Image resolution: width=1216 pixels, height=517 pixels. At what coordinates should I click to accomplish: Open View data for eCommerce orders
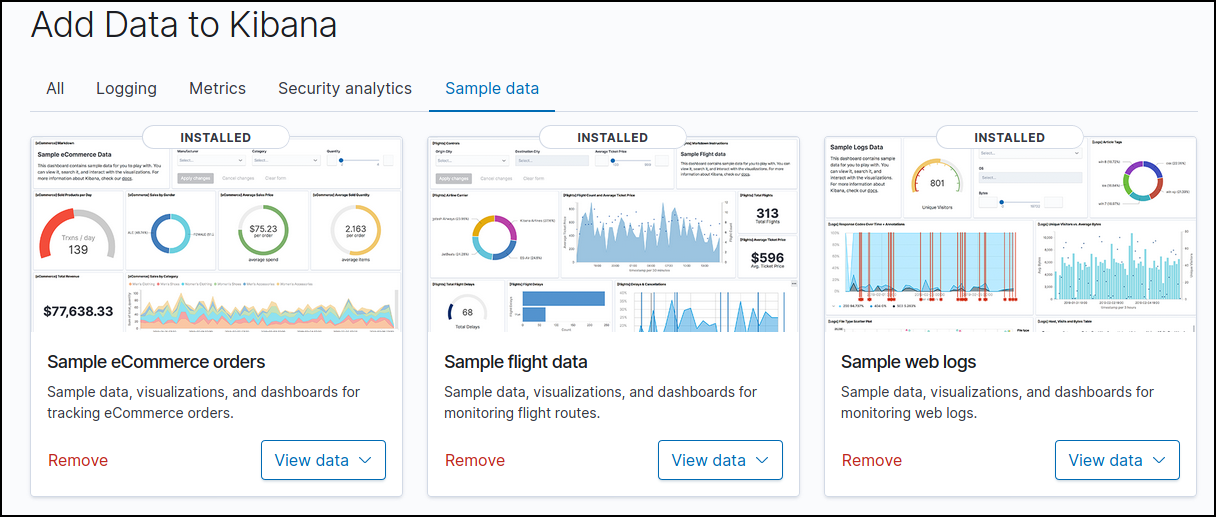[x=323, y=460]
